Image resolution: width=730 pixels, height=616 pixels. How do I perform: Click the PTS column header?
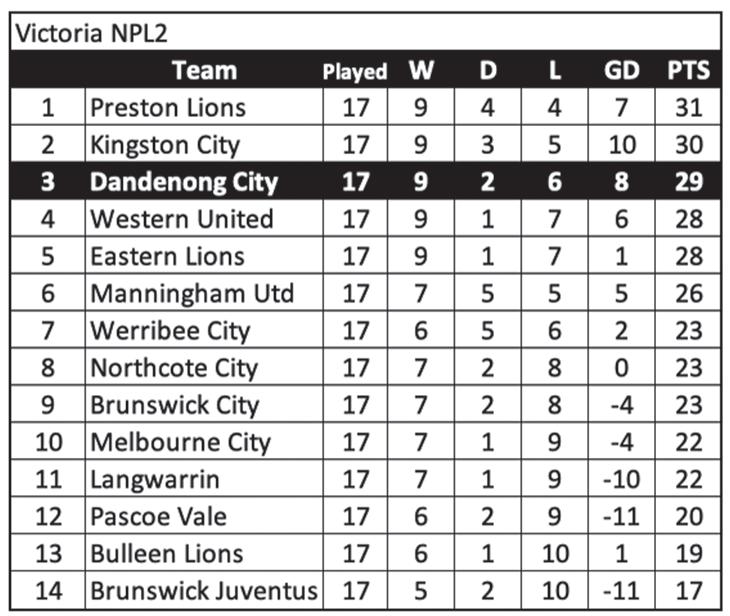click(x=689, y=71)
